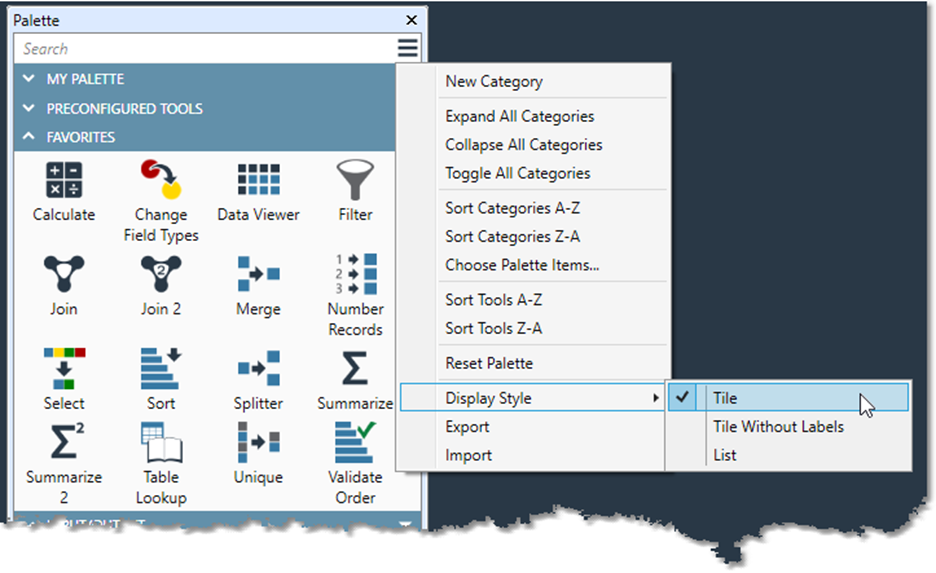Screen dimensions: 936x573
Task: Select the Validate Order tool
Action: point(355,445)
